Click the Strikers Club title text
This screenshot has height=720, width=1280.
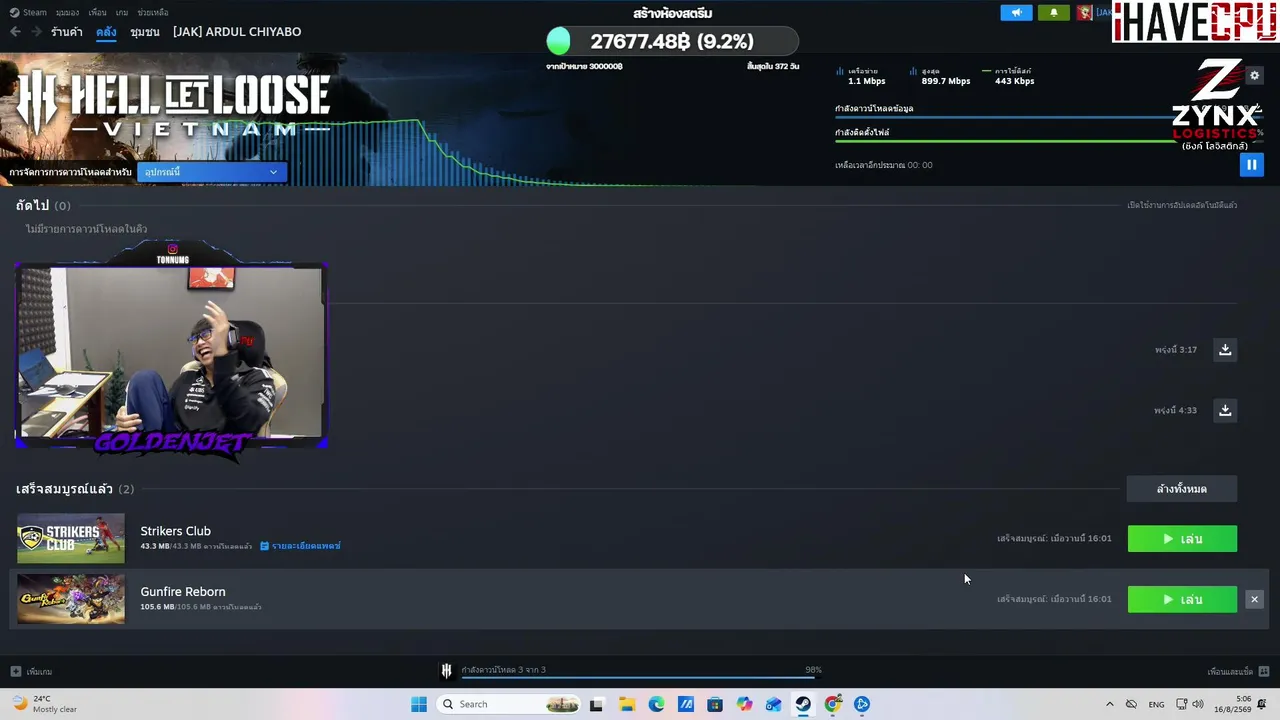(x=176, y=531)
